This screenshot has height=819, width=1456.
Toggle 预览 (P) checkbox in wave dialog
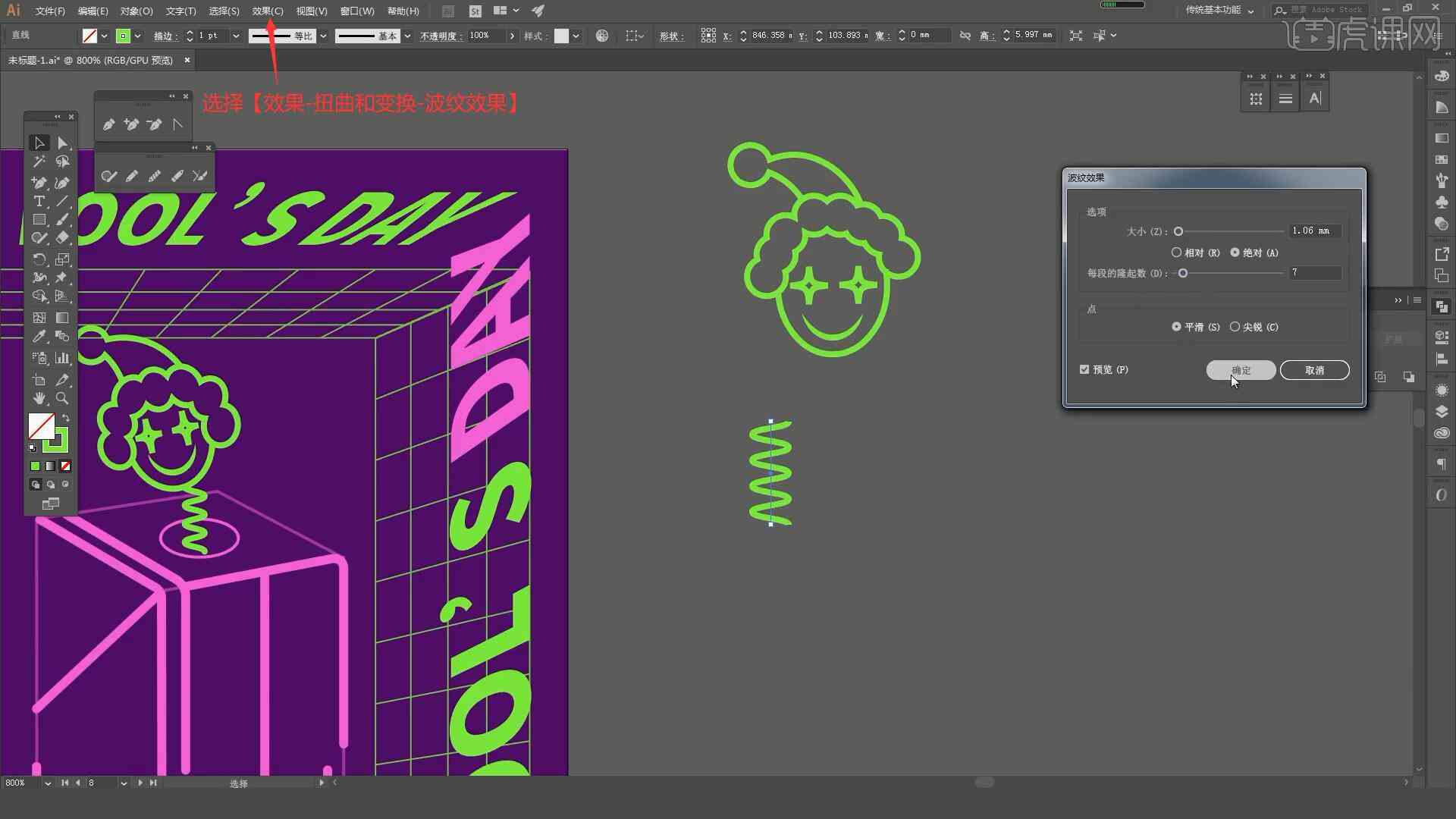[x=1084, y=370]
